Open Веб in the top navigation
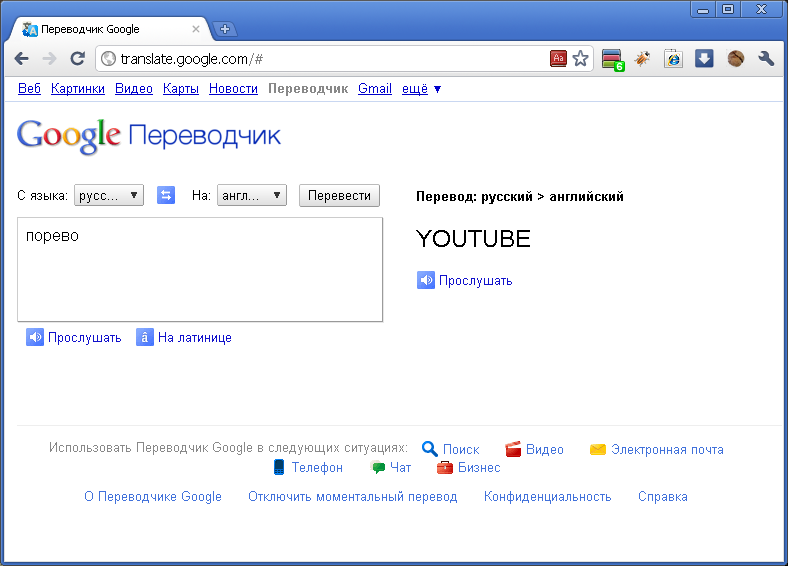788x566 pixels. [29, 88]
